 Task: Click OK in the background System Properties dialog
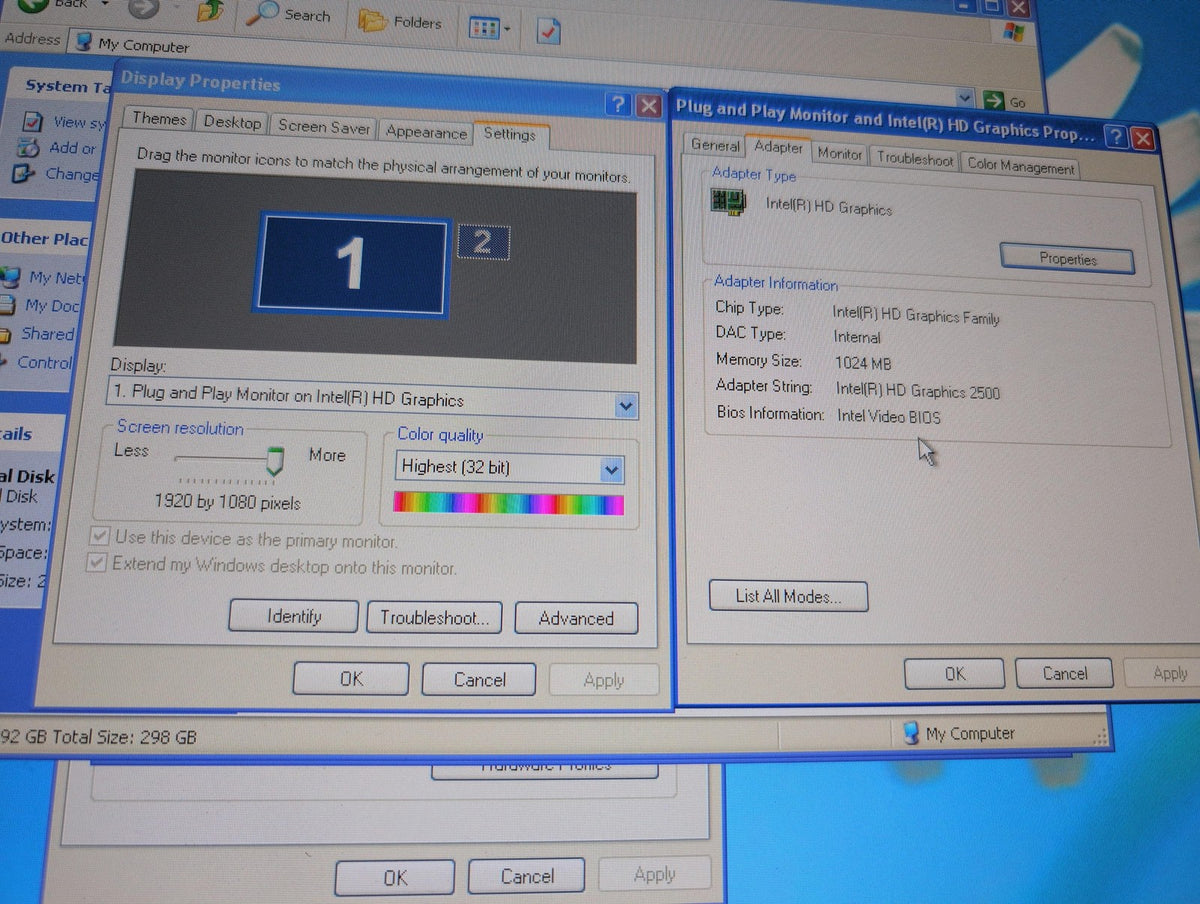[x=395, y=877]
